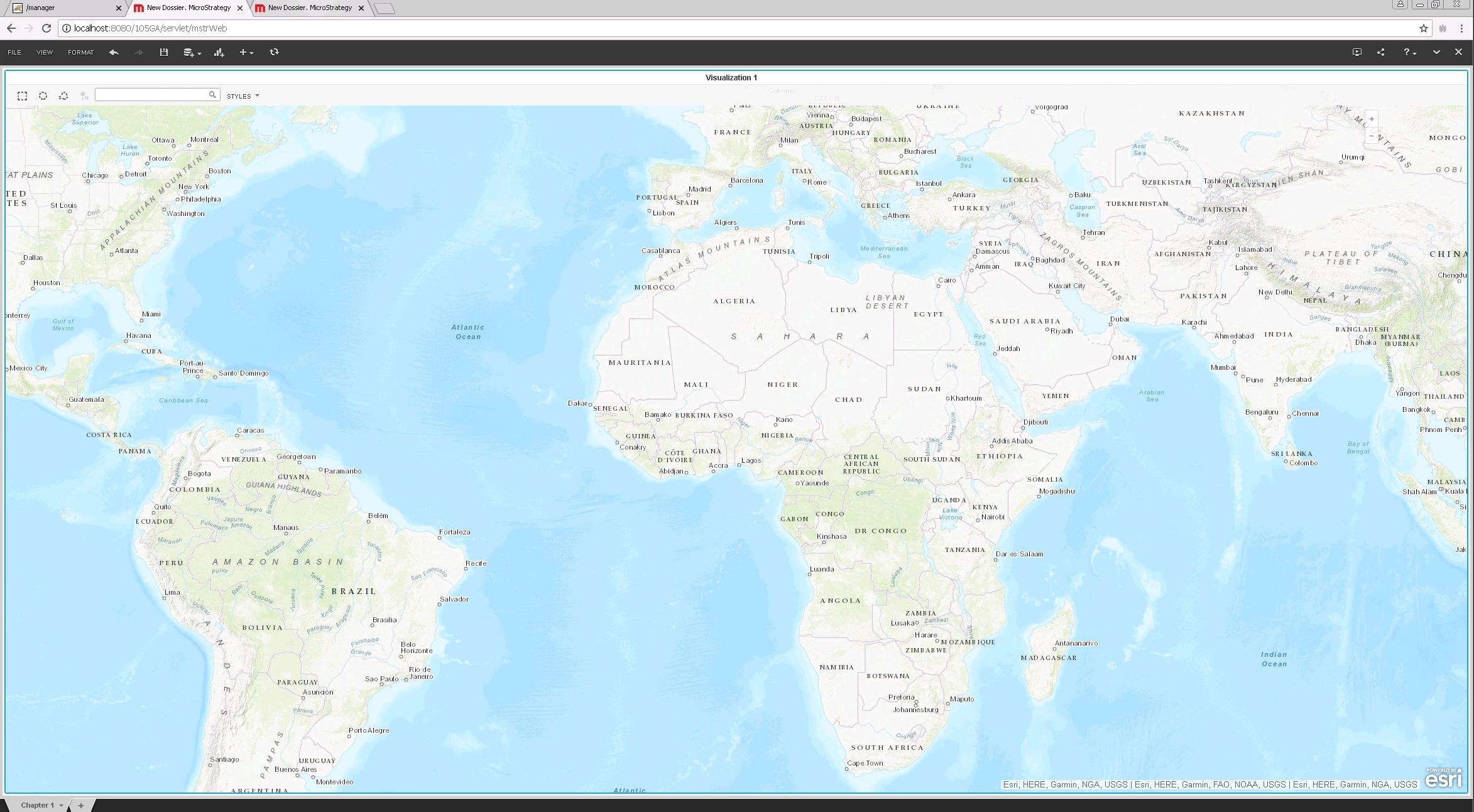Image resolution: width=1474 pixels, height=812 pixels.
Task: Zoom out on map with minus
Action: 1372,136
